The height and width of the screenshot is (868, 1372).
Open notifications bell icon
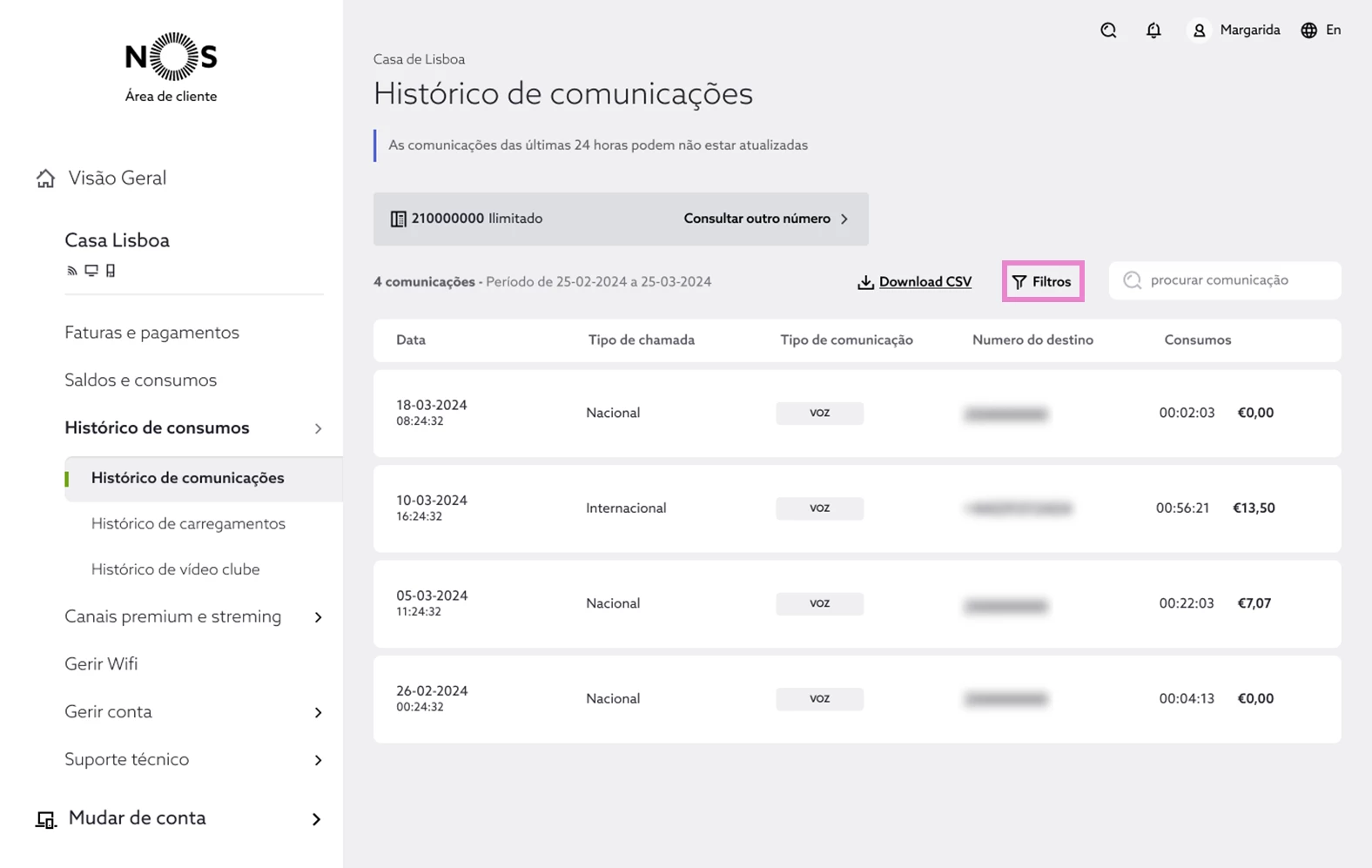(x=1153, y=30)
